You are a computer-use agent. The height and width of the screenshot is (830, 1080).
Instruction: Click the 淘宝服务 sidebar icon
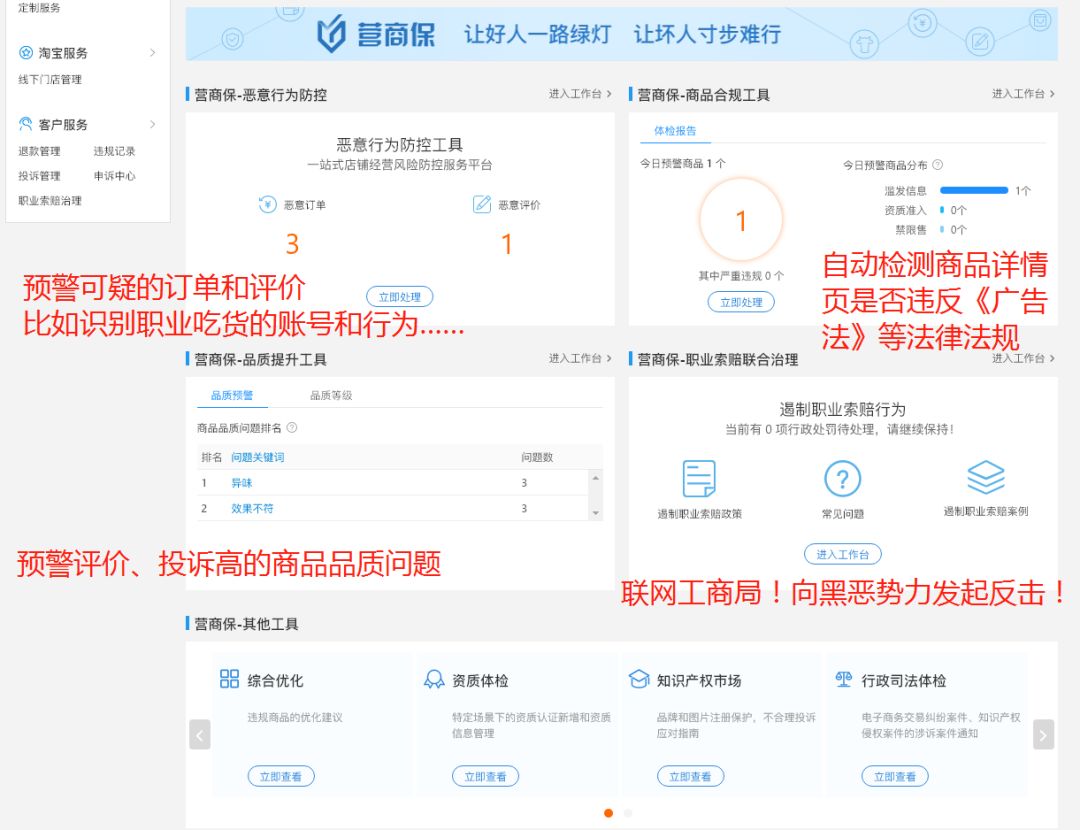25,52
